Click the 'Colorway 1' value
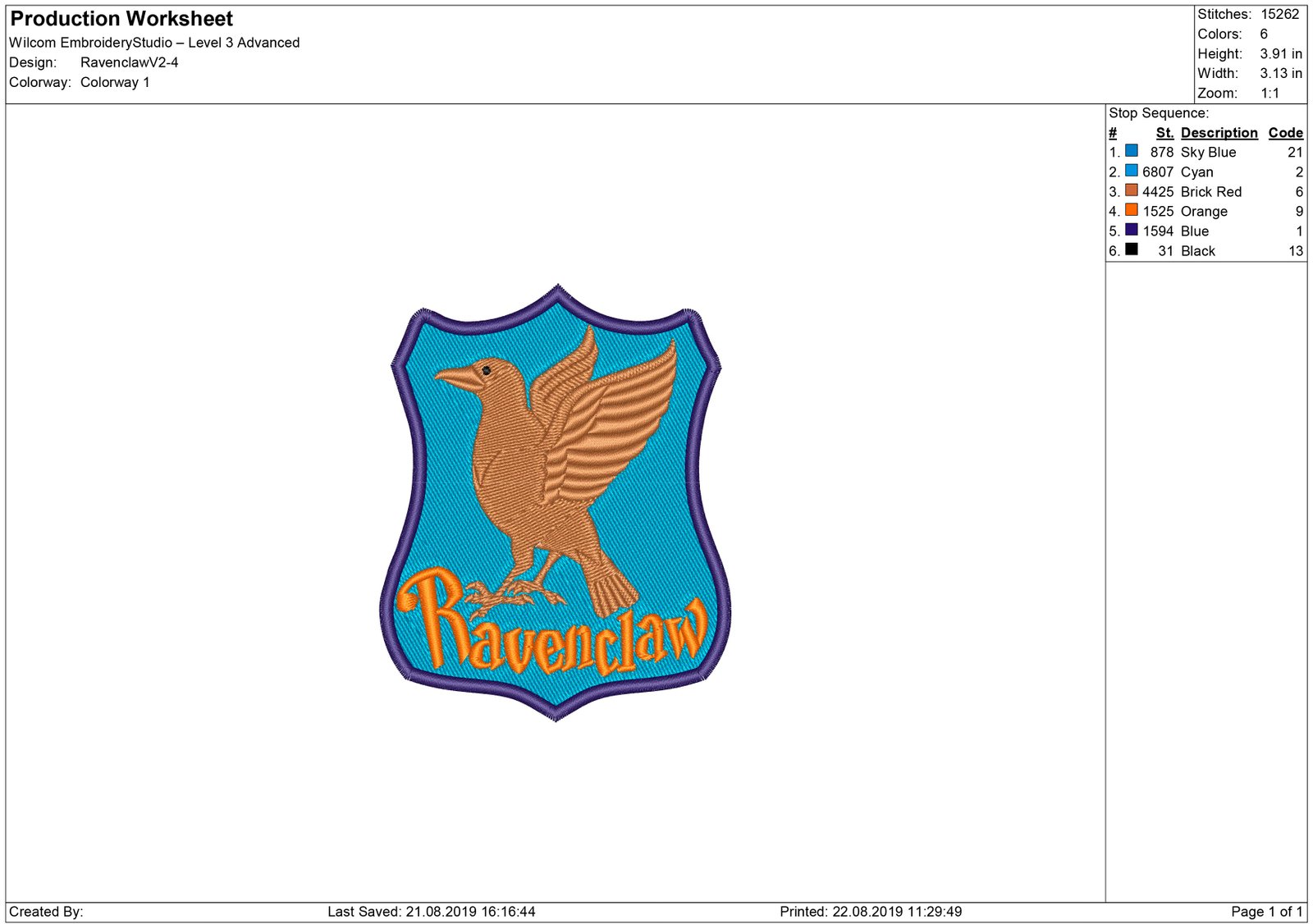This screenshot has width=1313, height=924. (115, 82)
